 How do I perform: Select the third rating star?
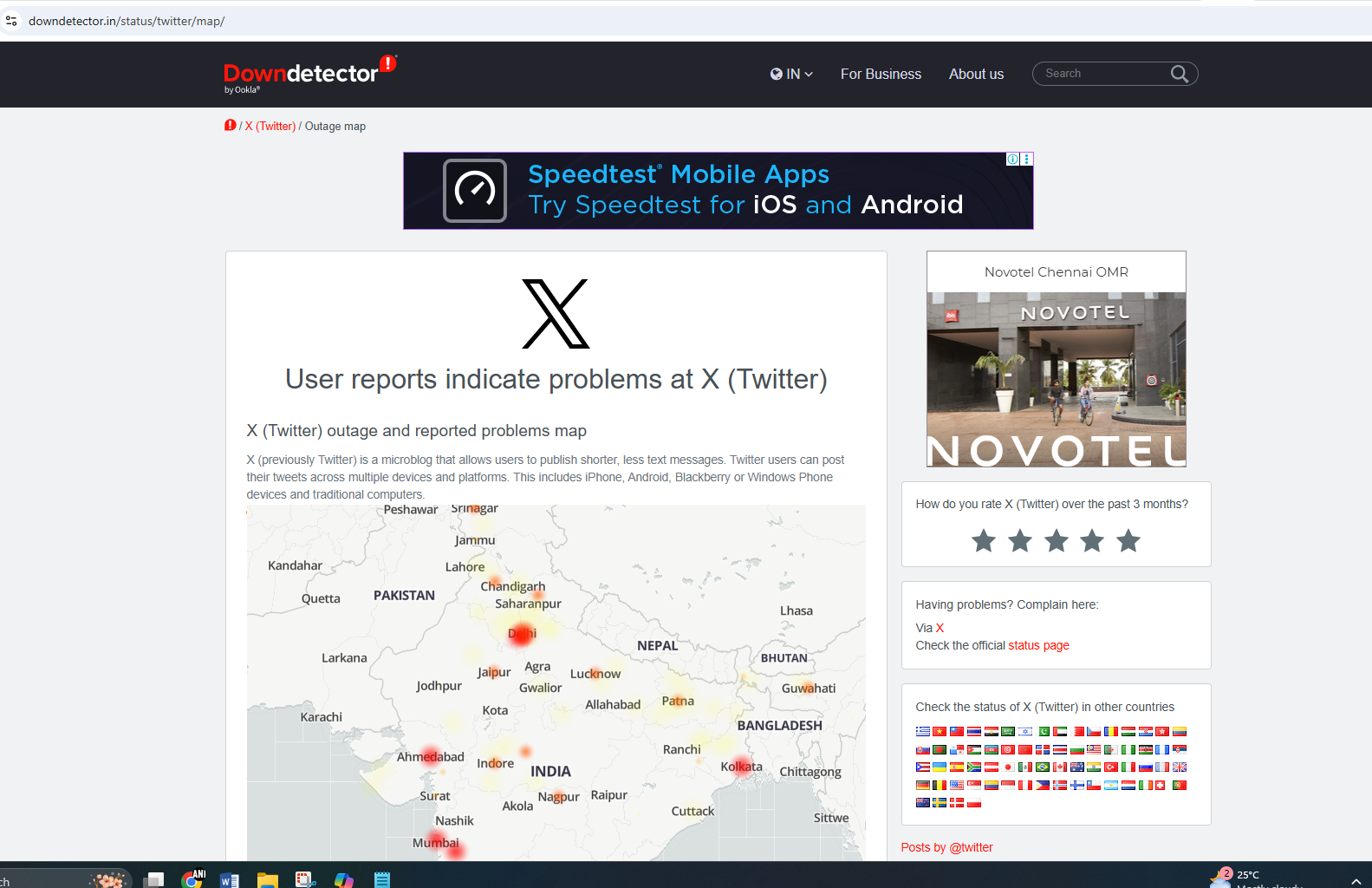point(1056,541)
